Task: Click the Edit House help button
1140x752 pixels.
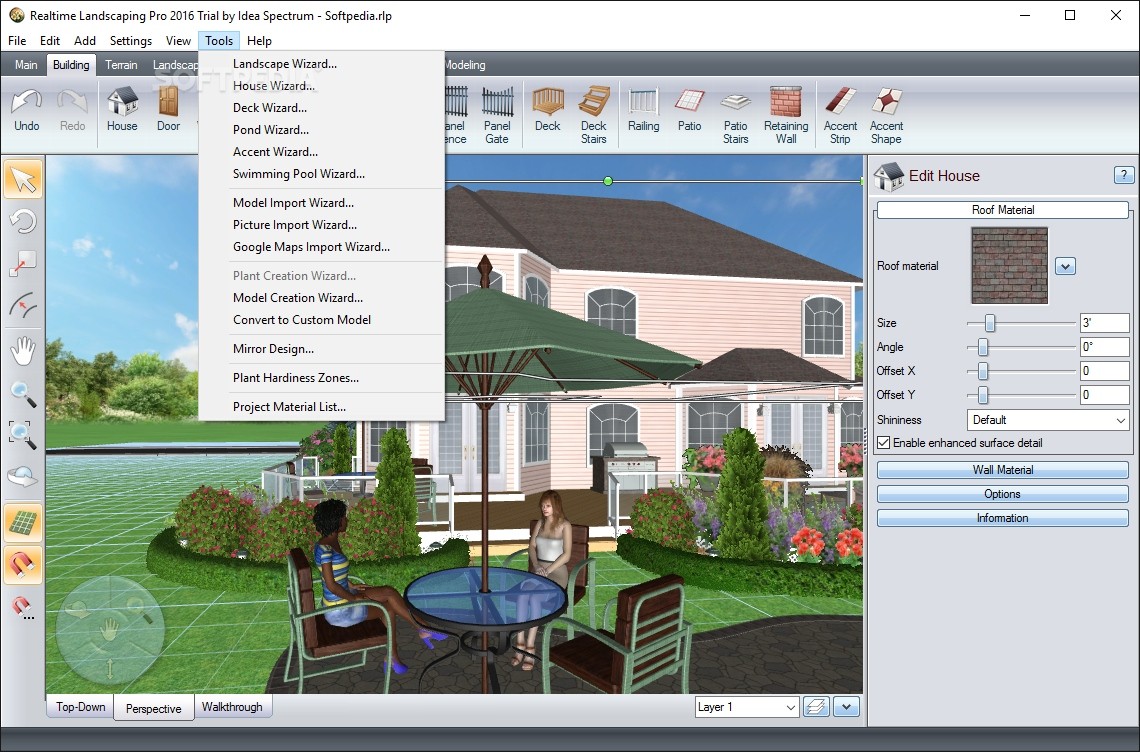Action: click(1123, 175)
